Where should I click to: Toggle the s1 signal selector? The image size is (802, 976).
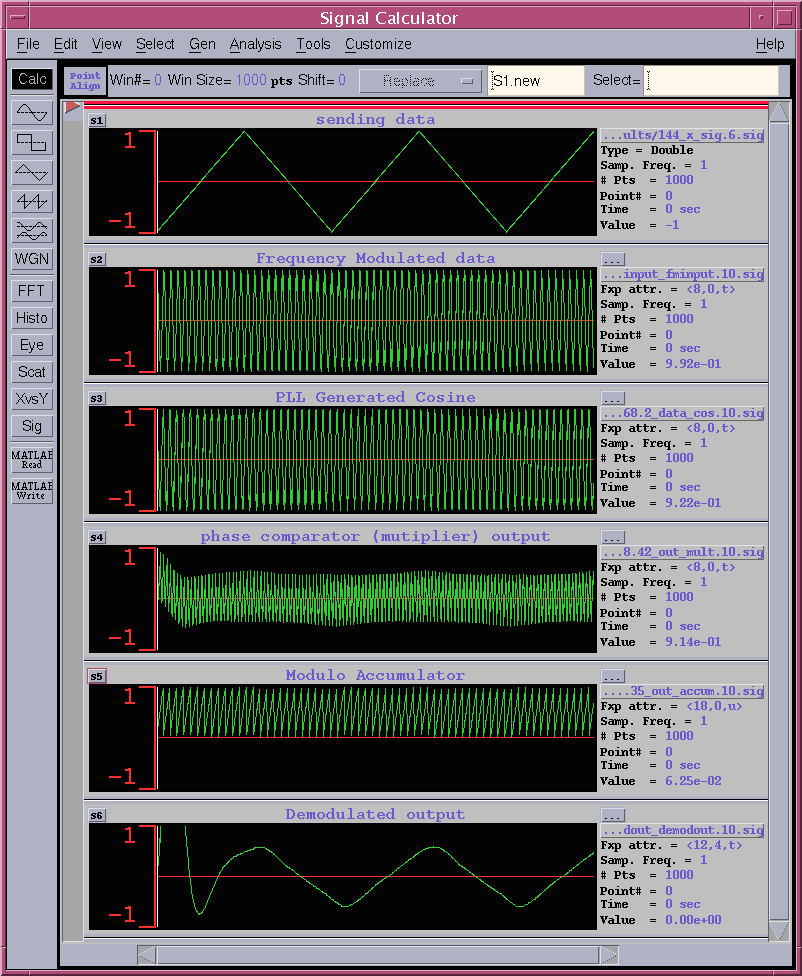(x=97, y=121)
